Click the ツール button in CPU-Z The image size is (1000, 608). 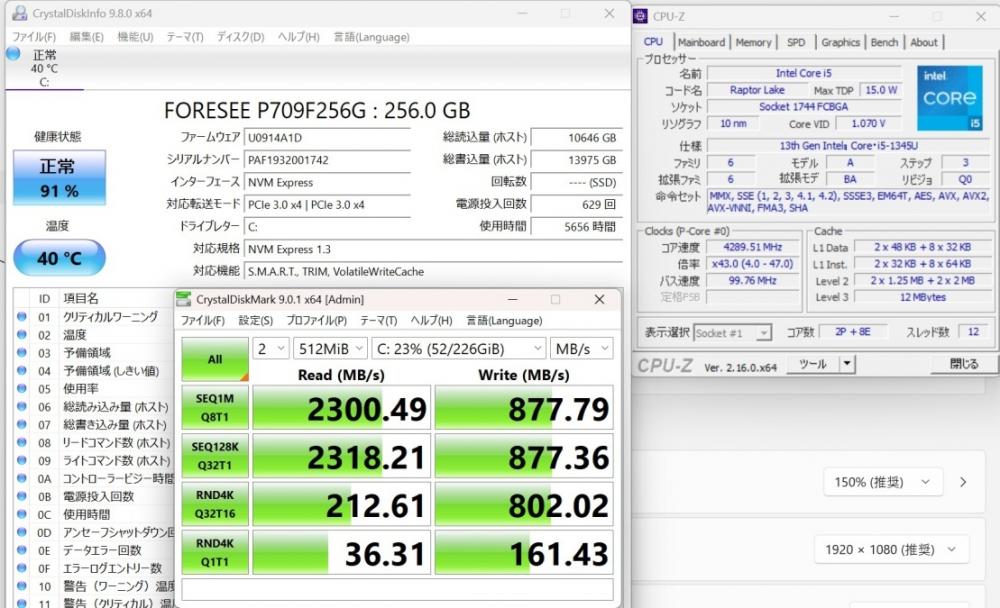[812, 364]
